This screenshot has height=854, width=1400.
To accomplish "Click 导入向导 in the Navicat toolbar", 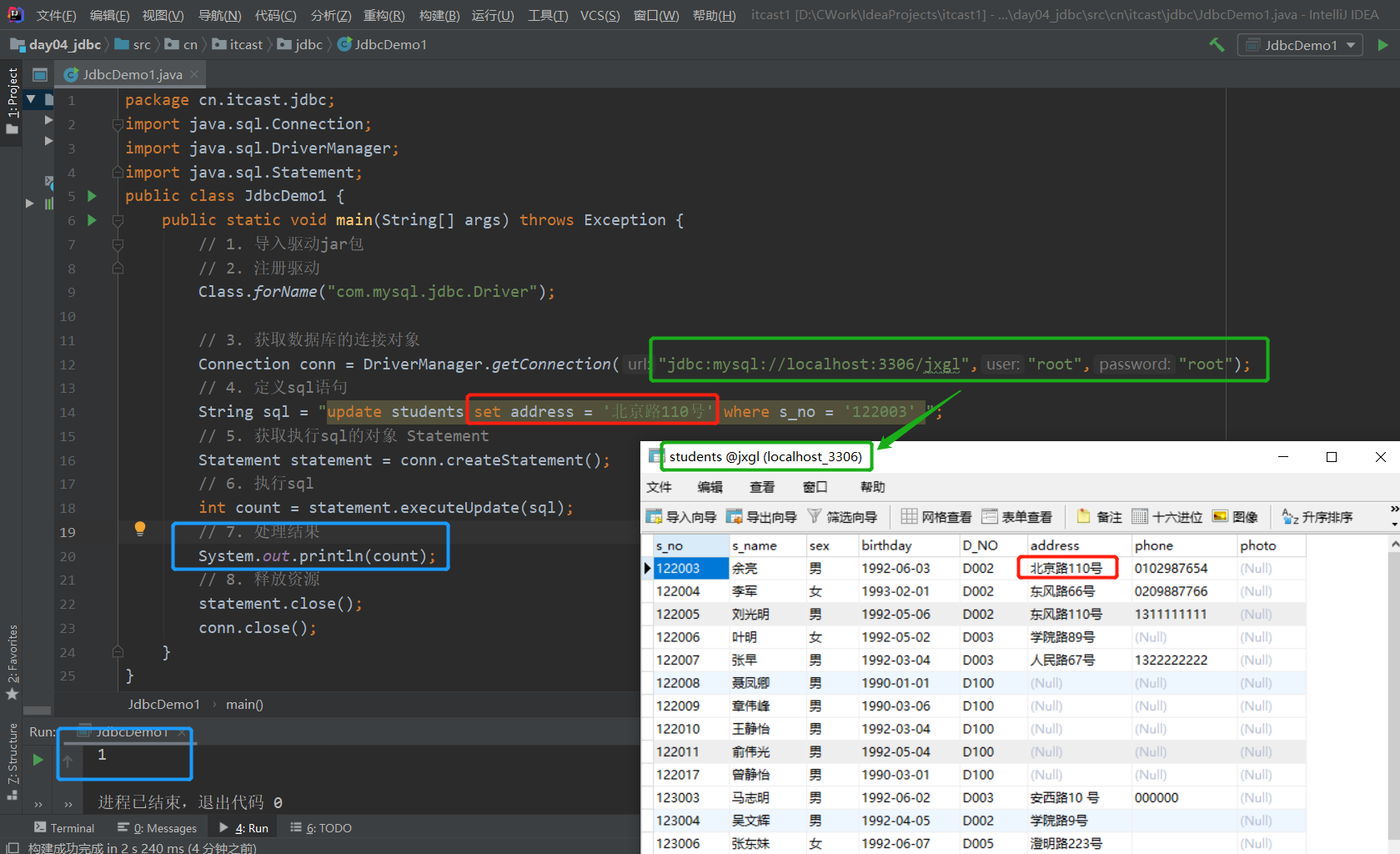I will tap(681, 517).
